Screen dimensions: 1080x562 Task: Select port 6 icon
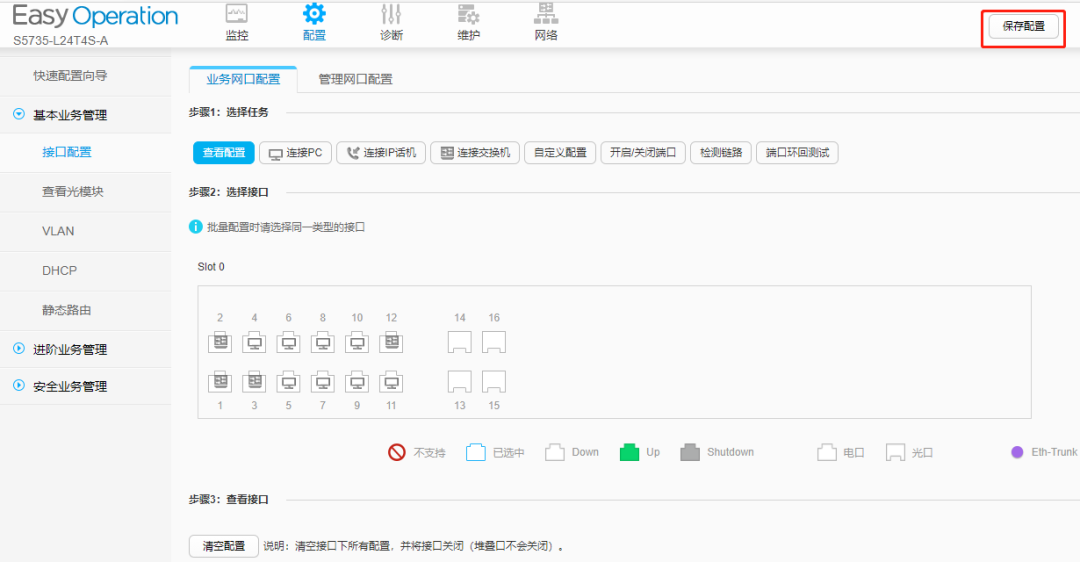coord(289,342)
